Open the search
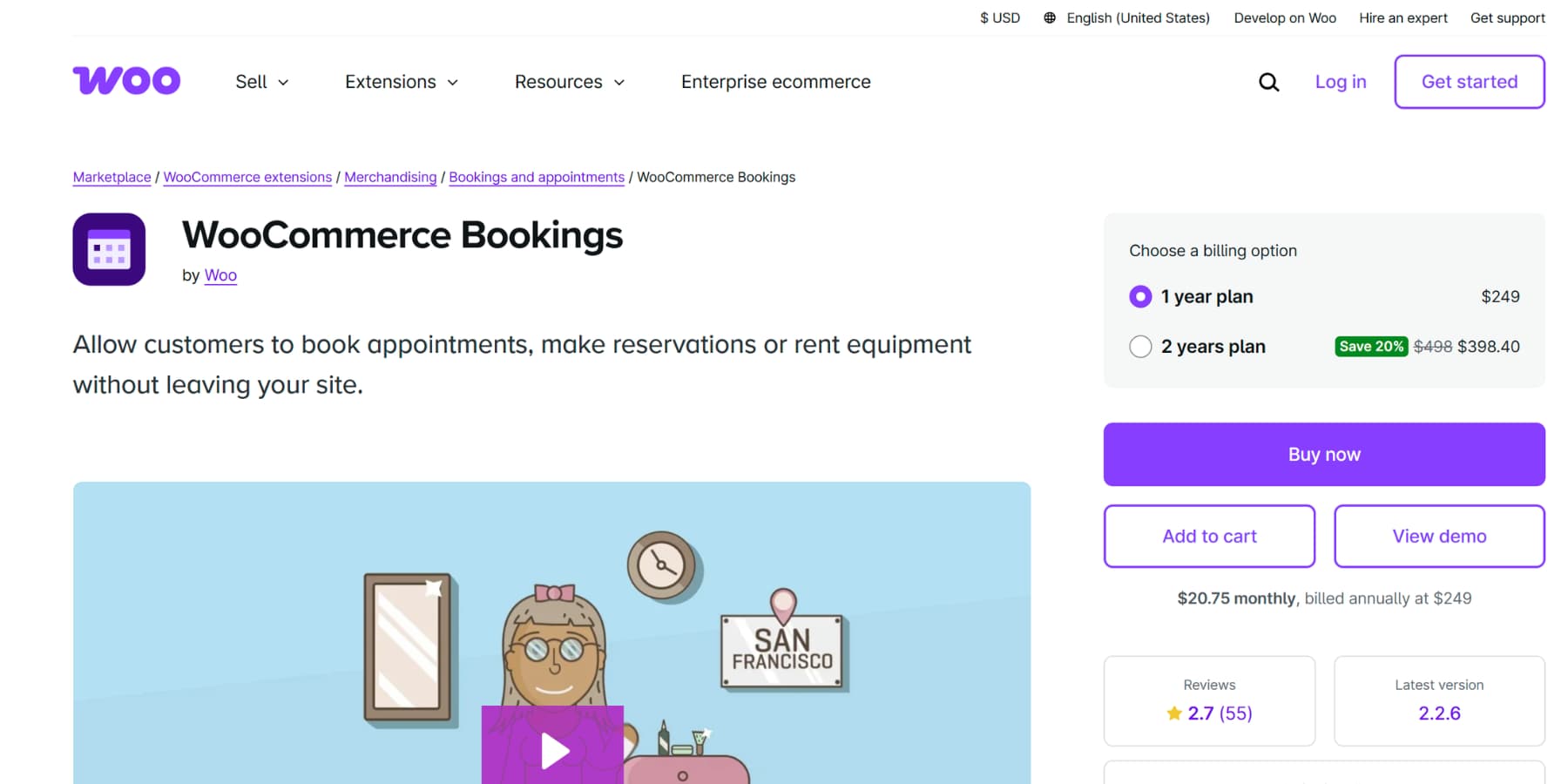This screenshot has width=1568, height=784. pos(1268,81)
